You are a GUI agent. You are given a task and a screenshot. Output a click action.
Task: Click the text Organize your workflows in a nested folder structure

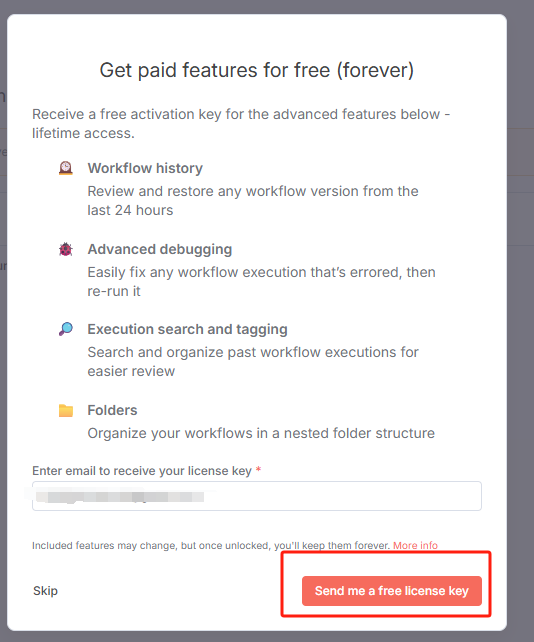261,433
